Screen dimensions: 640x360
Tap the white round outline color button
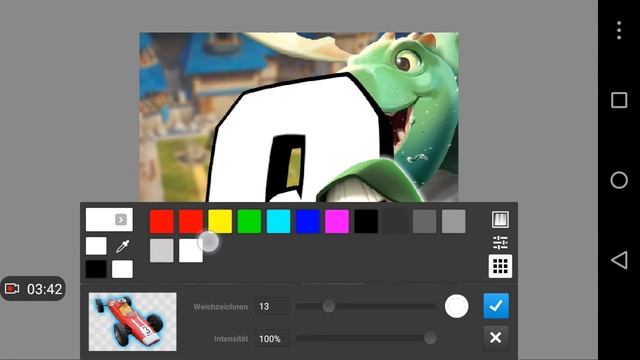click(x=456, y=306)
